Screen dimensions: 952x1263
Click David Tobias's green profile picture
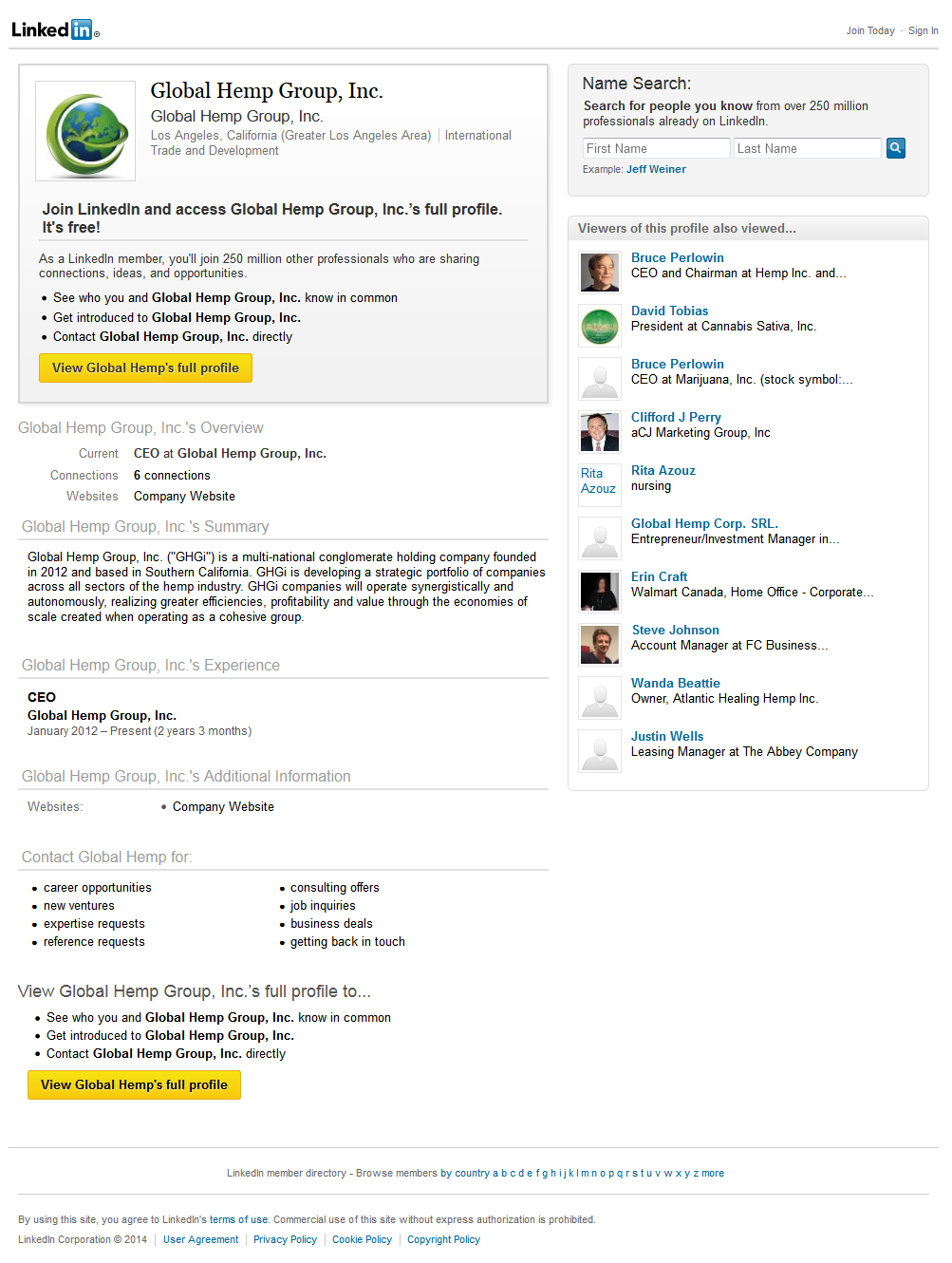click(599, 325)
